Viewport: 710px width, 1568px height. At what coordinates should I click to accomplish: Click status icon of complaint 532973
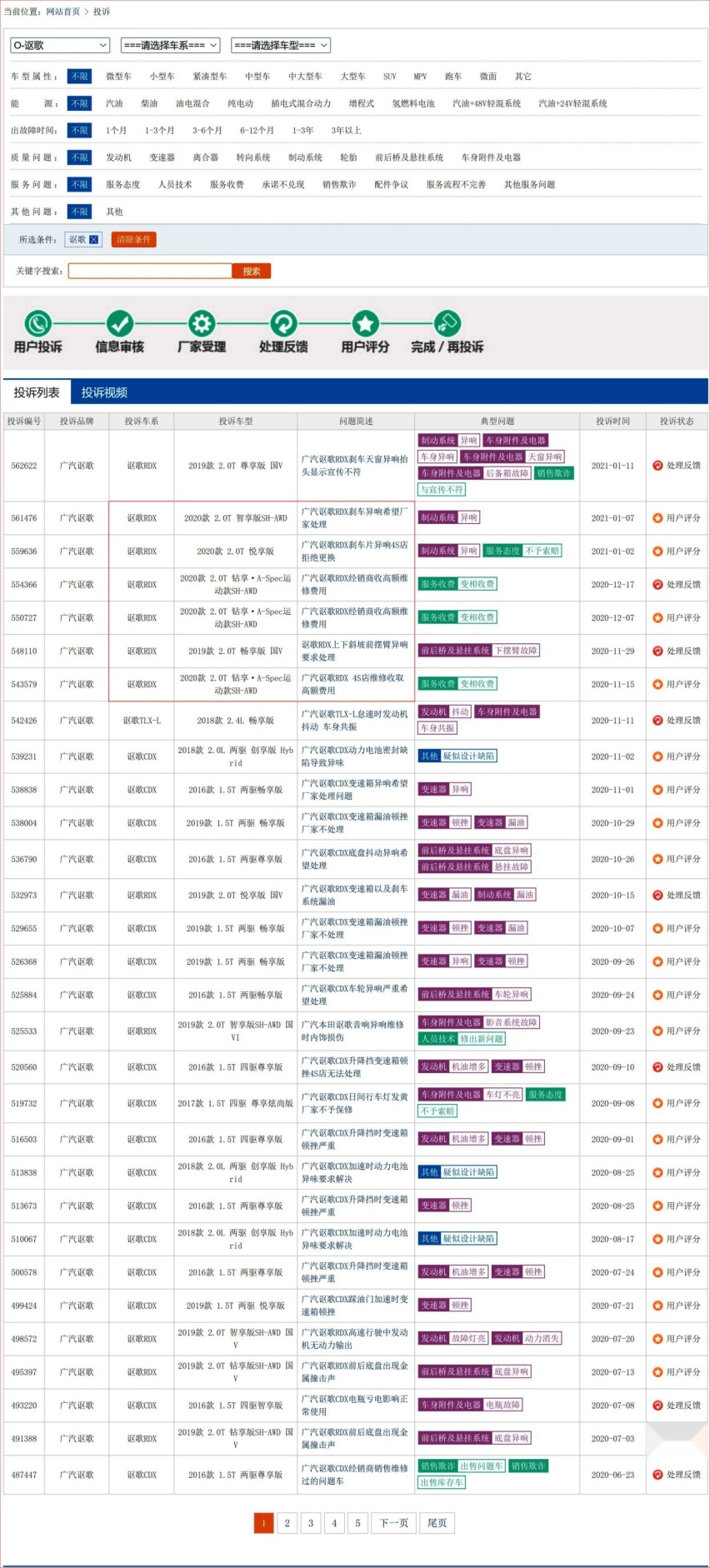pos(657,896)
